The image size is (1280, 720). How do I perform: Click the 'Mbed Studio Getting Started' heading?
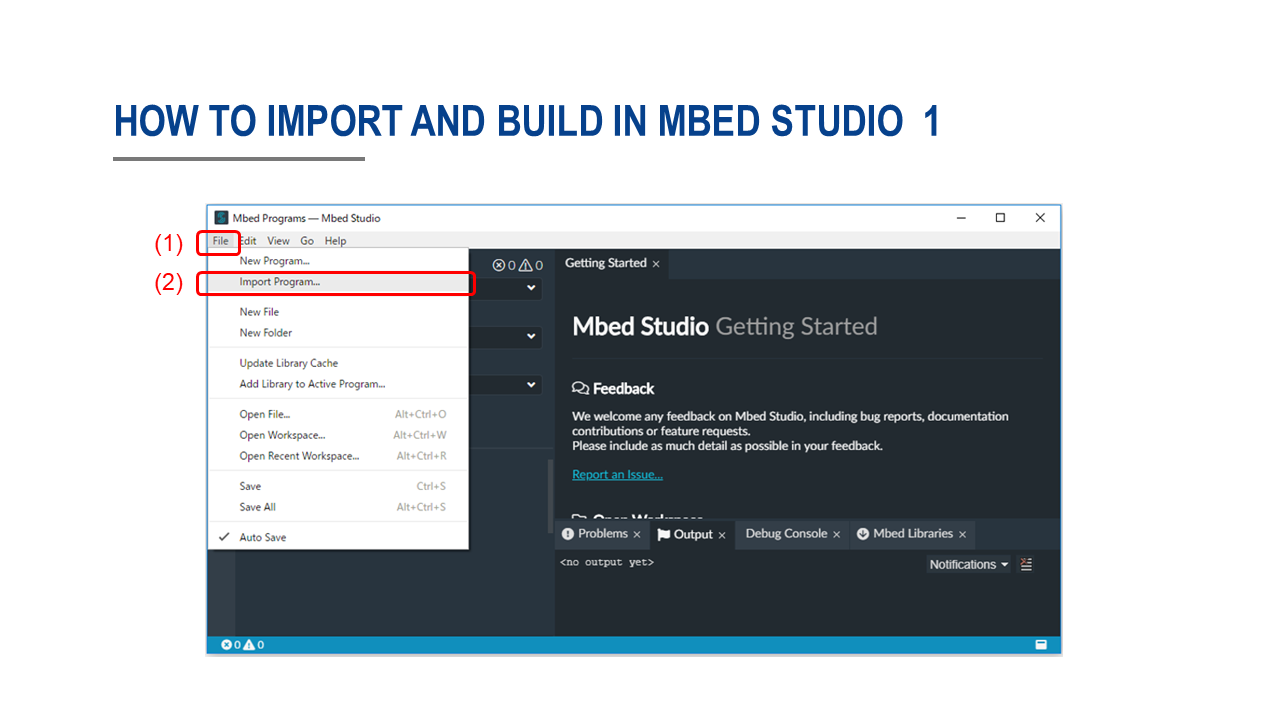725,327
